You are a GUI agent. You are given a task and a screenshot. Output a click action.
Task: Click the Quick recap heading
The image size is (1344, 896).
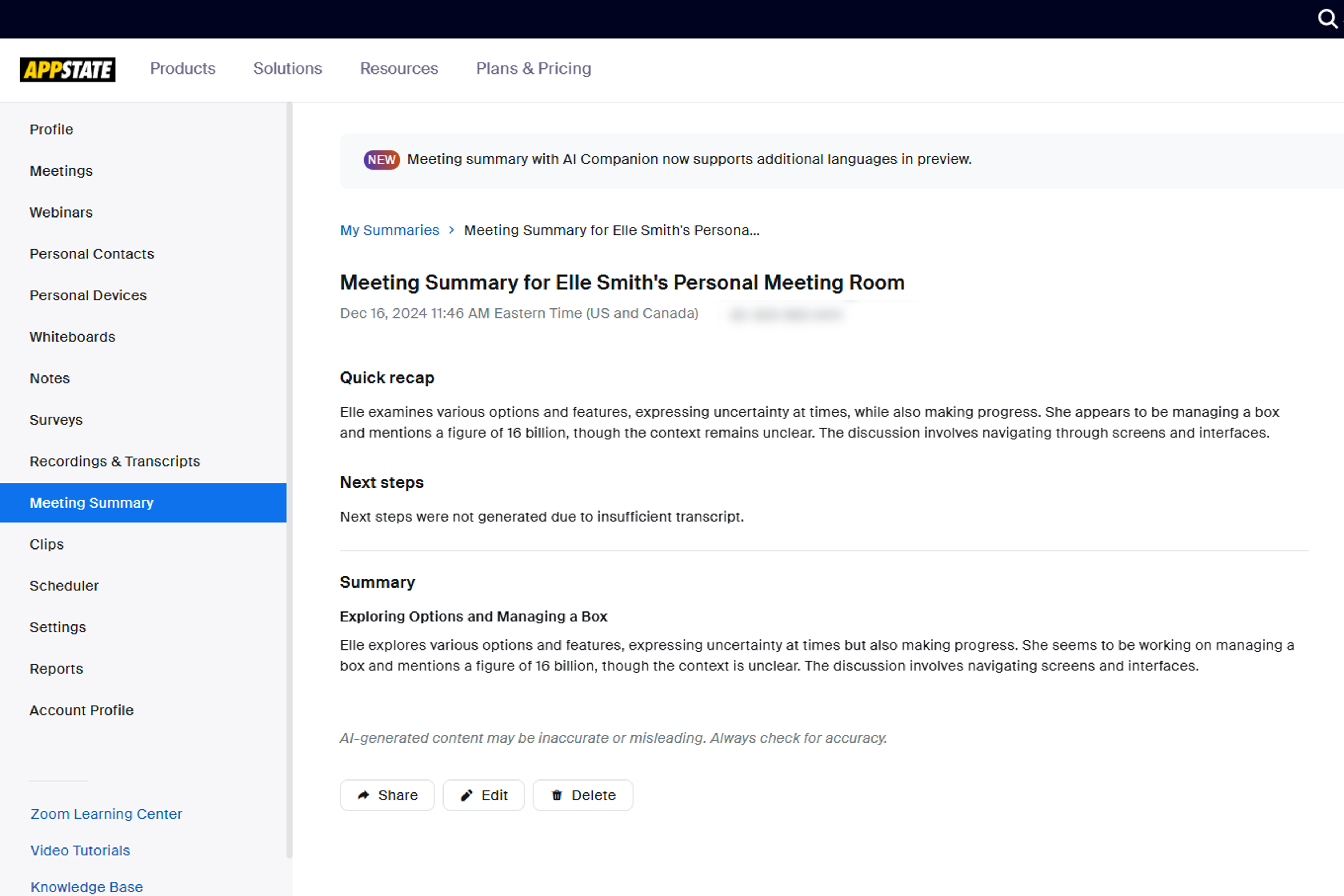pos(387,378)
